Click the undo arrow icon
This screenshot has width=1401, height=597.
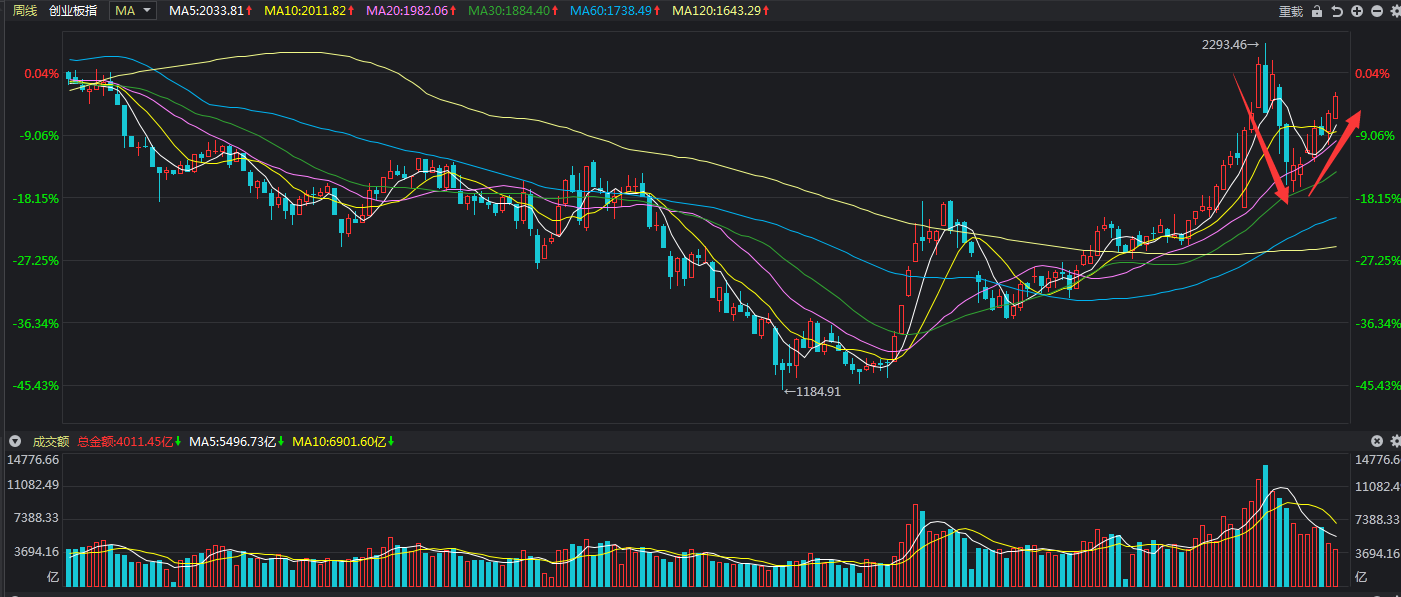(x=1336, y=11)
